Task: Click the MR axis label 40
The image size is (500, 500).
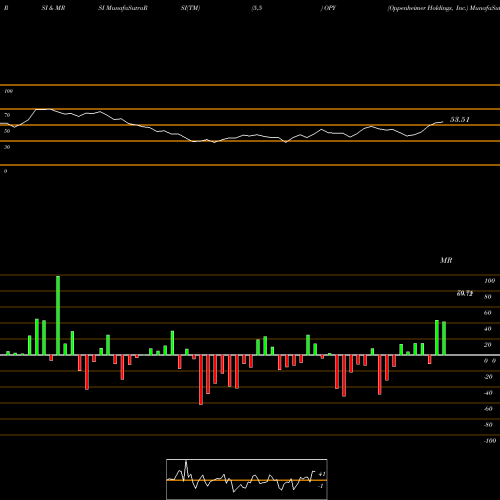Action: (487, 329)
